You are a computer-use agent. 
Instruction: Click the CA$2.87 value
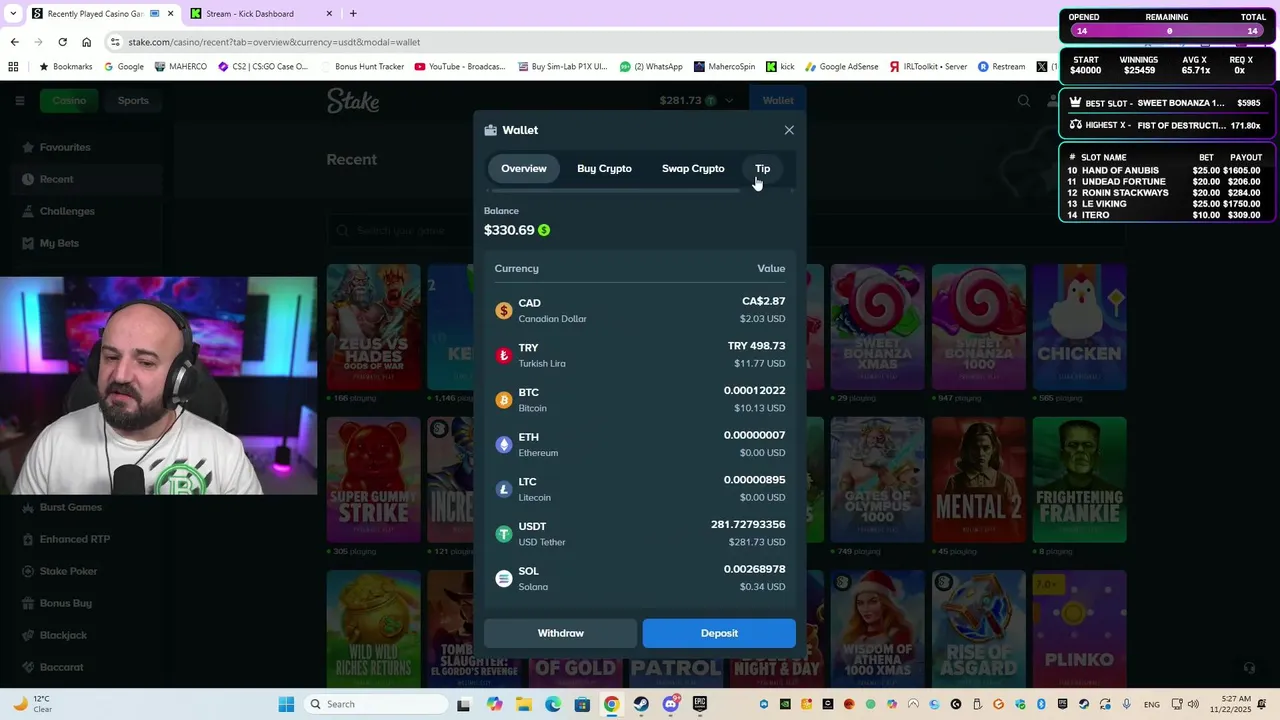click(763, 301)
